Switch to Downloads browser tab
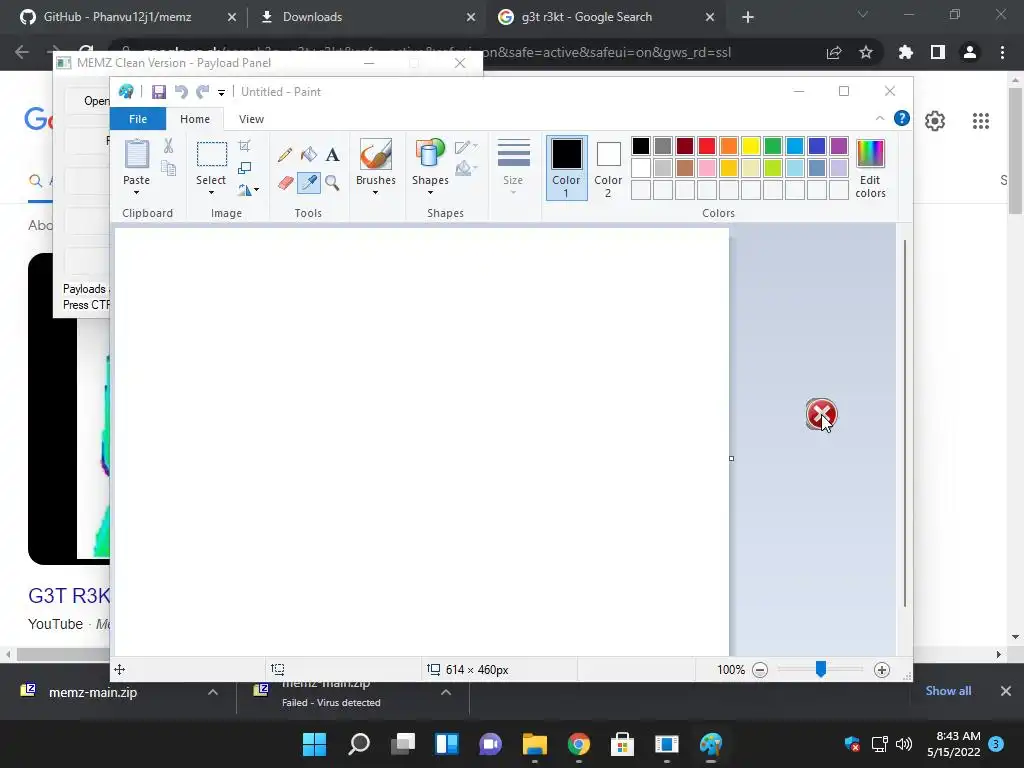 (x=312, y=17)
